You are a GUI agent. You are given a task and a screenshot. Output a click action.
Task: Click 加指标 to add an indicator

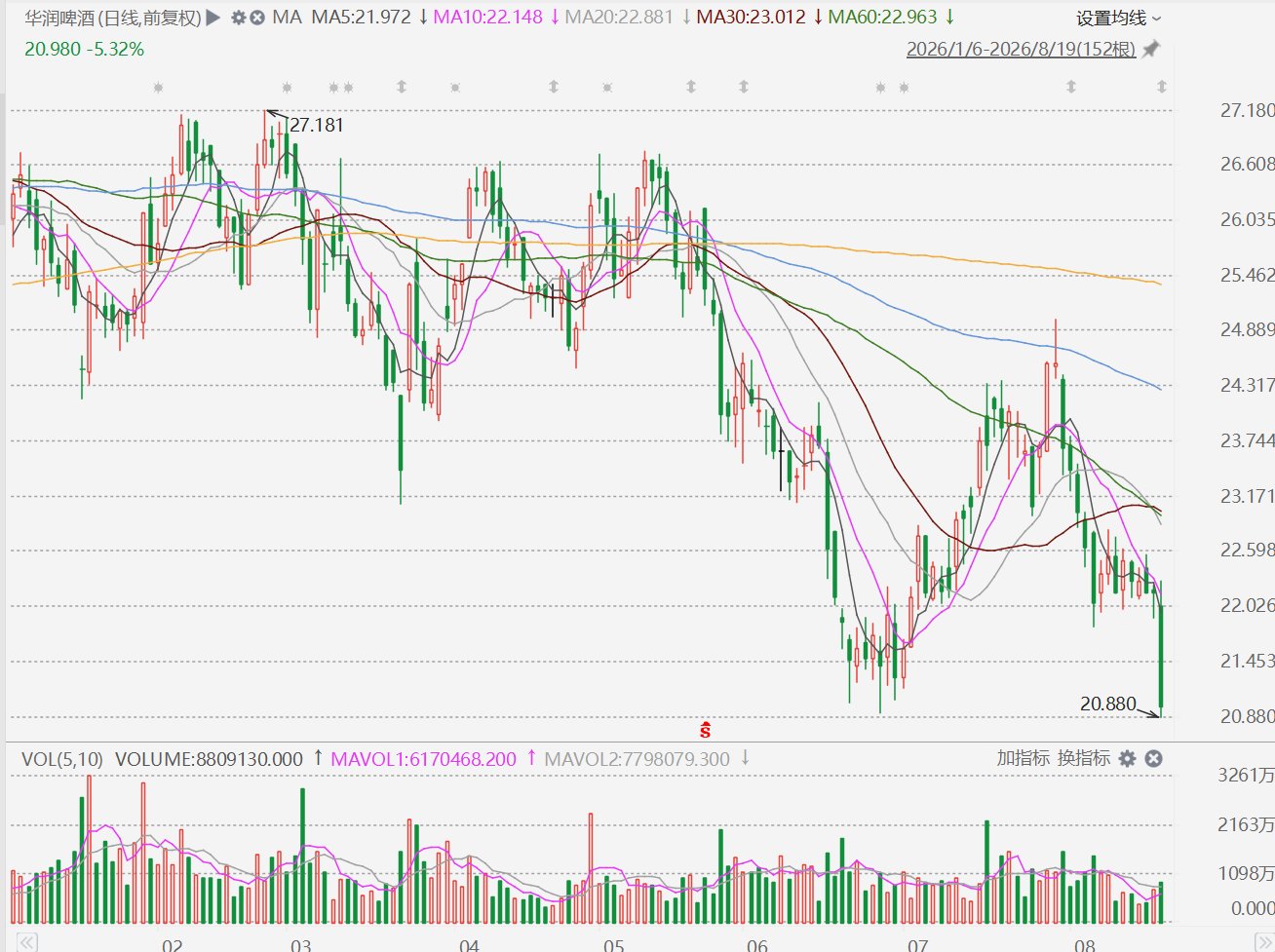pyautogui.click(x=1023, y=758)
